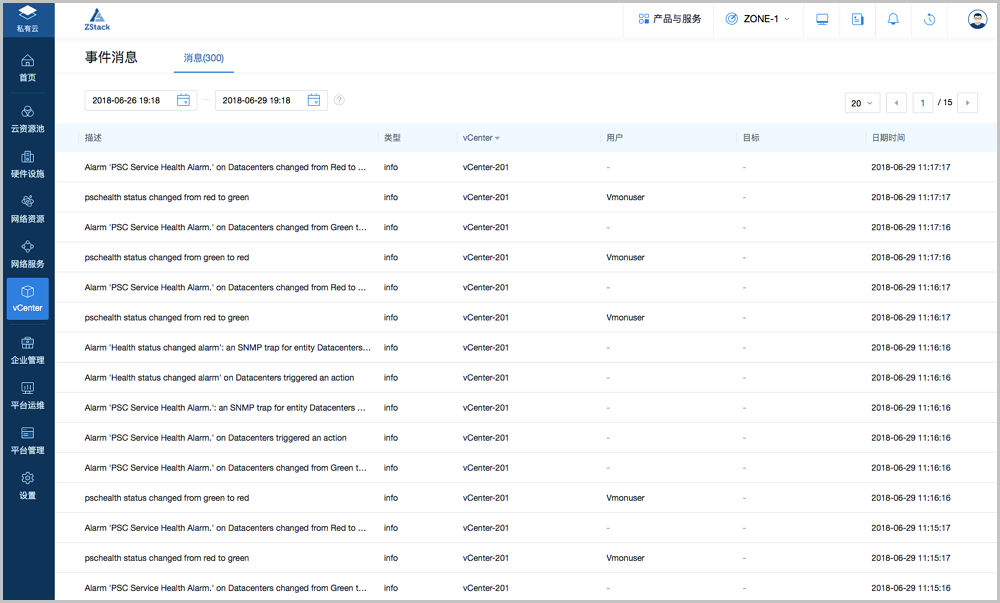1000x603 pixels.
Task: Switch to the 消息(300) tab
Action: pyautogui.click(x=203, y=59)
